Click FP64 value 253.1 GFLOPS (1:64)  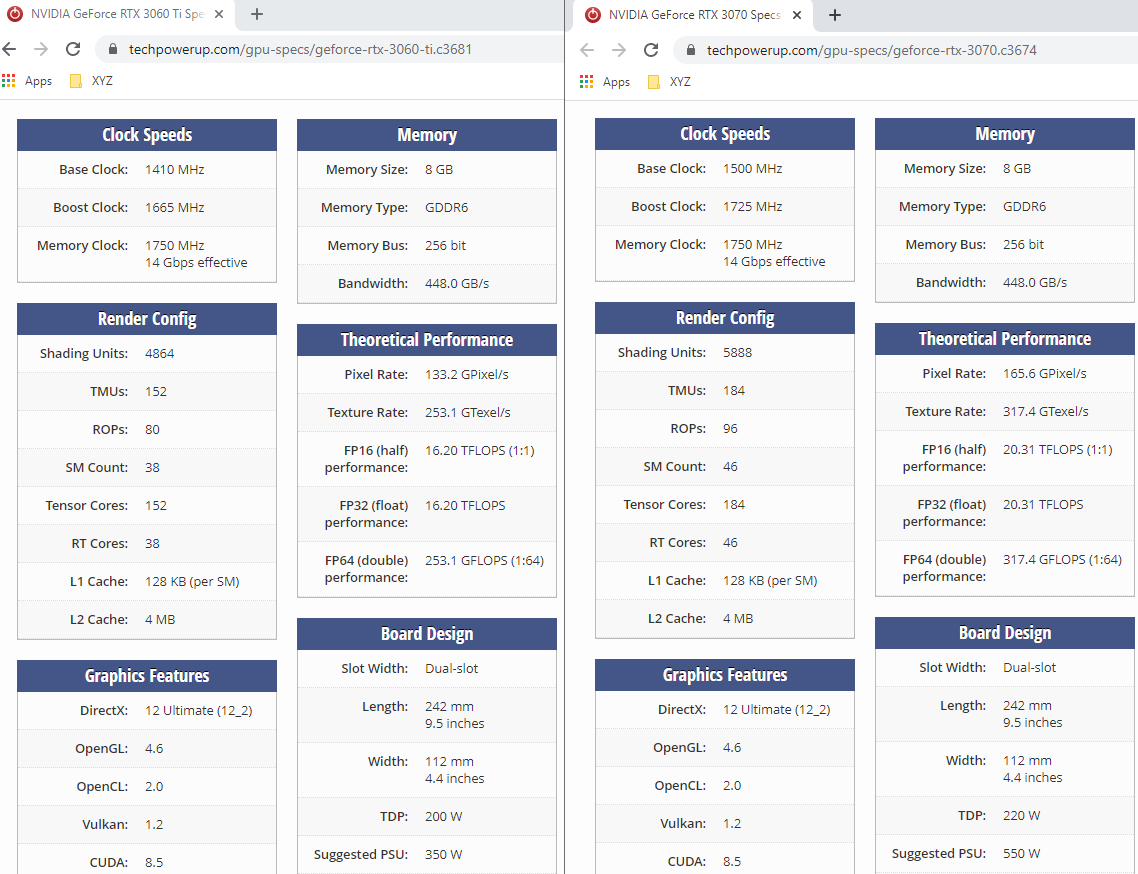484,560
